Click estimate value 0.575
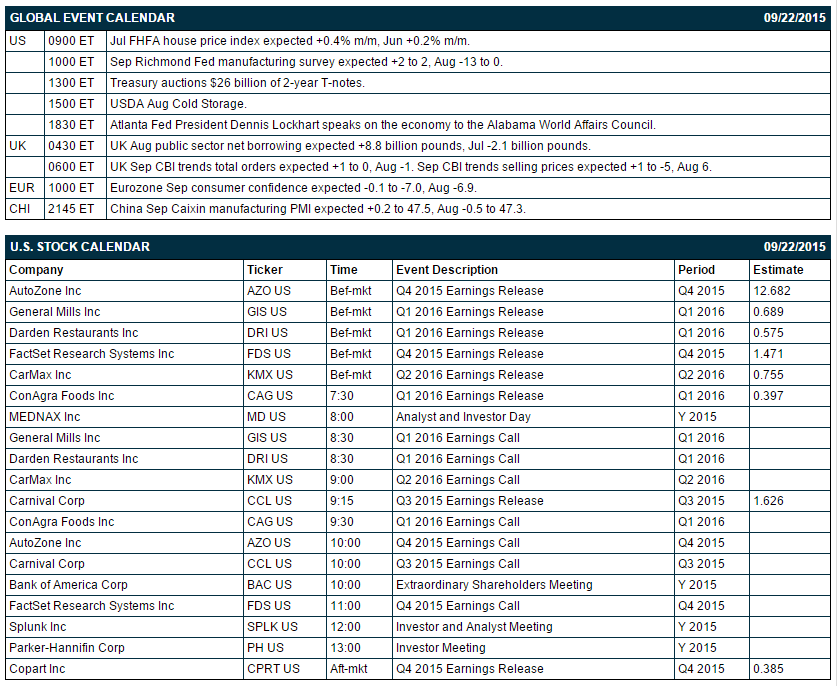The height and width of the screenshot is (686, 837). [x=769, y=333]
